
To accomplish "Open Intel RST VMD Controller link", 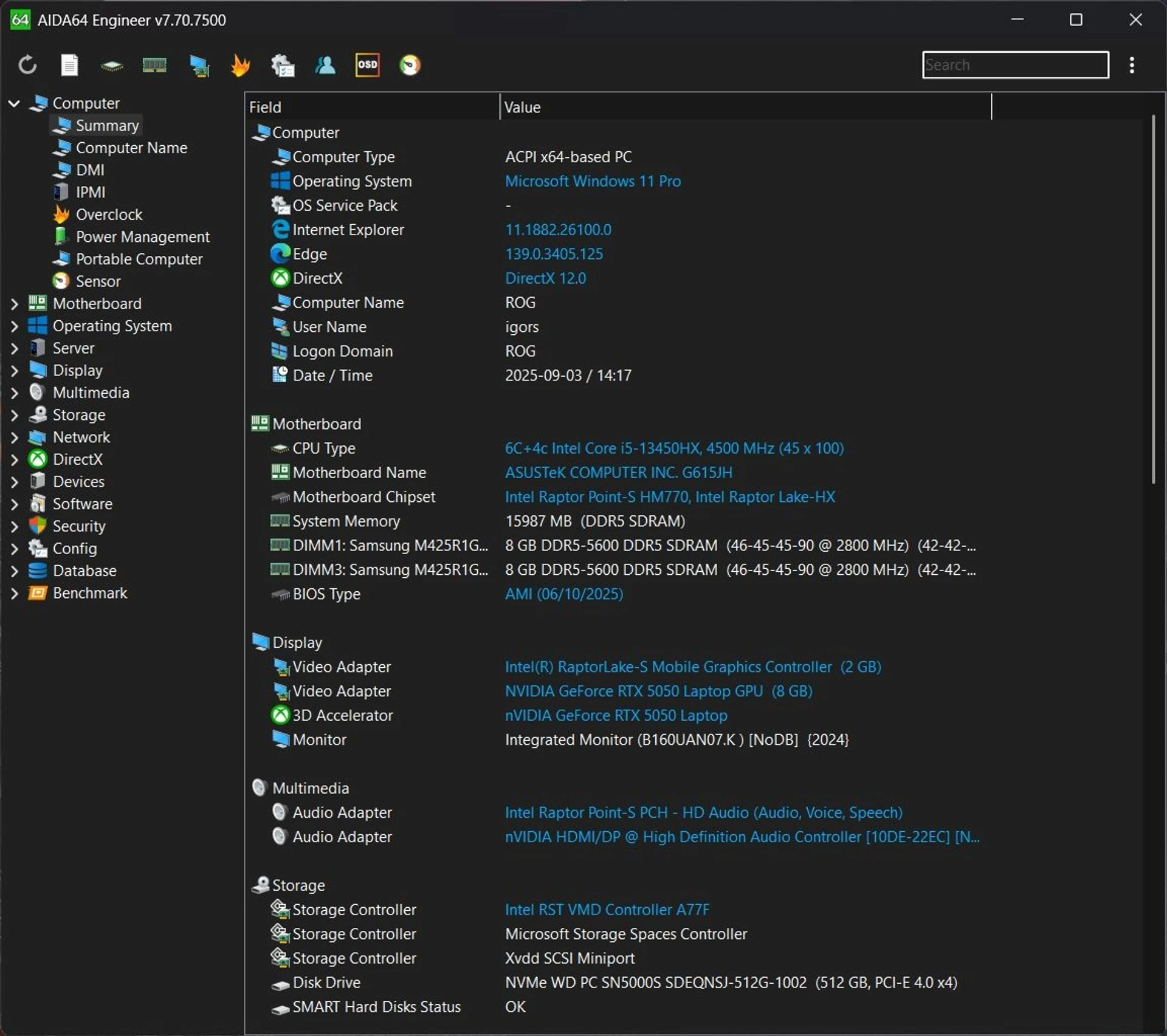I will click(x=607, y=910).
